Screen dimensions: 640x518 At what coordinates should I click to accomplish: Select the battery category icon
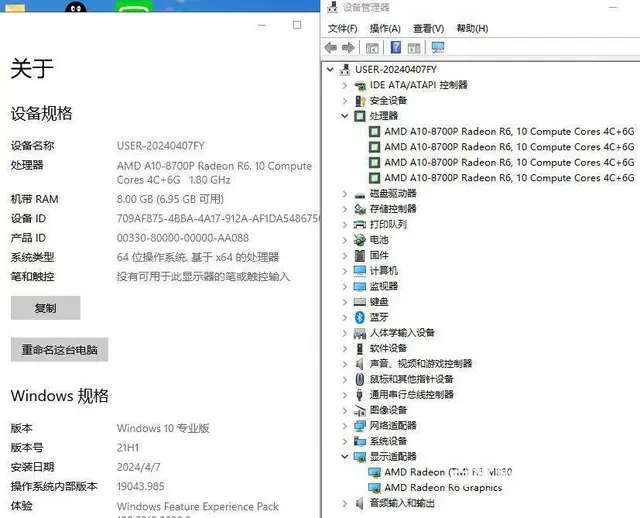(360, 240)
